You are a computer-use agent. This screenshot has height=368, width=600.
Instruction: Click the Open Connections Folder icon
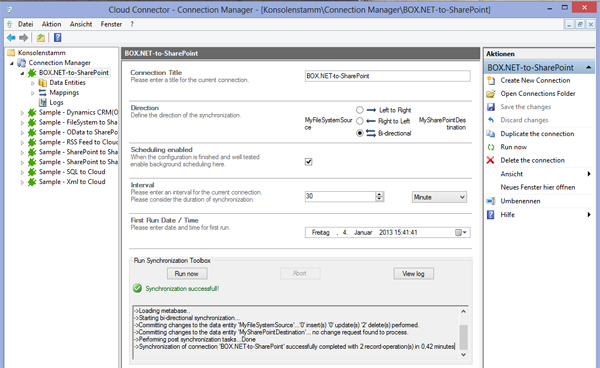[491, 94]
